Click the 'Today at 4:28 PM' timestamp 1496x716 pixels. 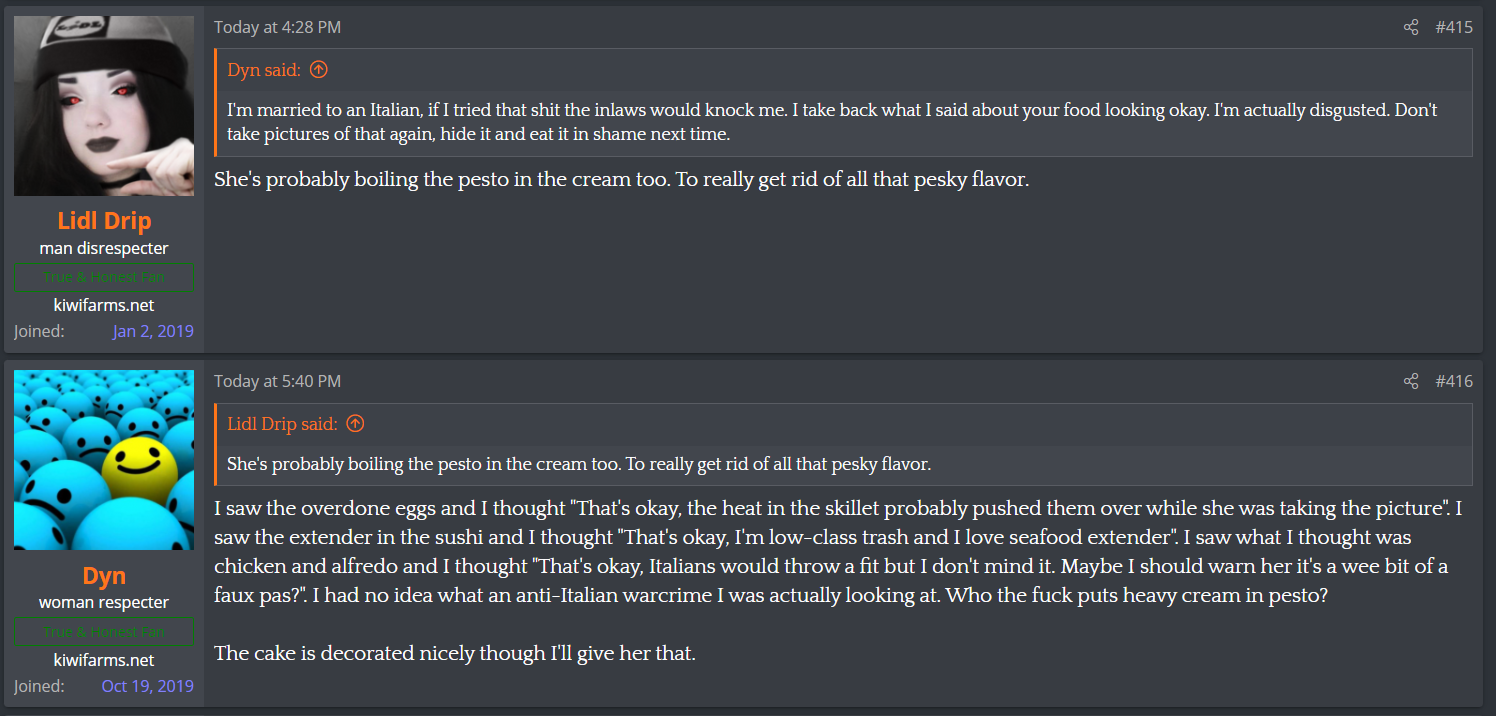(277, 27)
